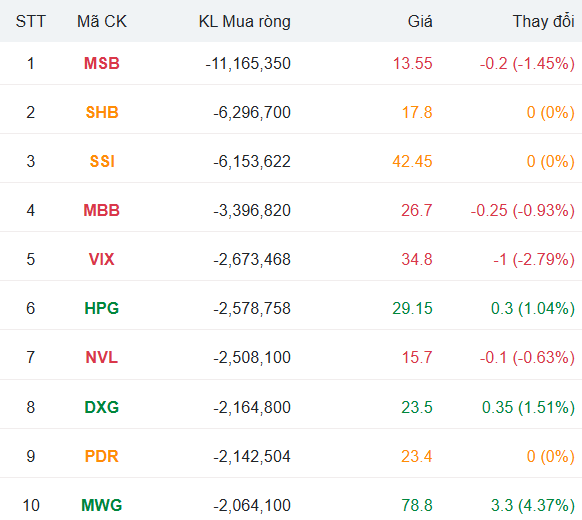
Task: Click the VIX price 34.8
Action: click(417, 259)
